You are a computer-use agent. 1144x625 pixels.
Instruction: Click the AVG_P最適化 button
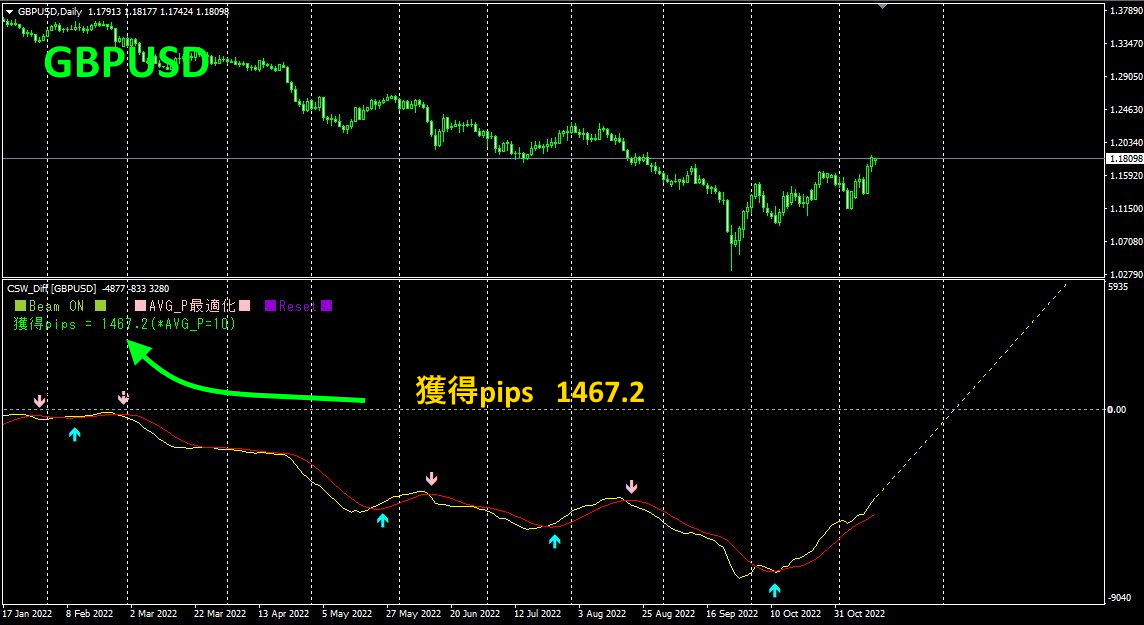[192, 306]
